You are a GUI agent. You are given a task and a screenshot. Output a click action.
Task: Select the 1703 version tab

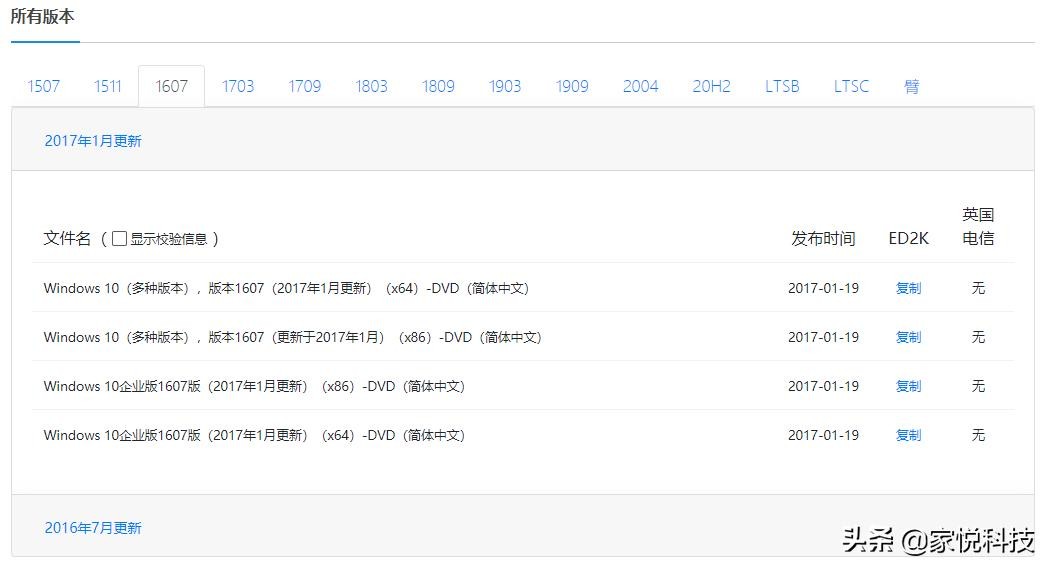(x=238, y=86)
